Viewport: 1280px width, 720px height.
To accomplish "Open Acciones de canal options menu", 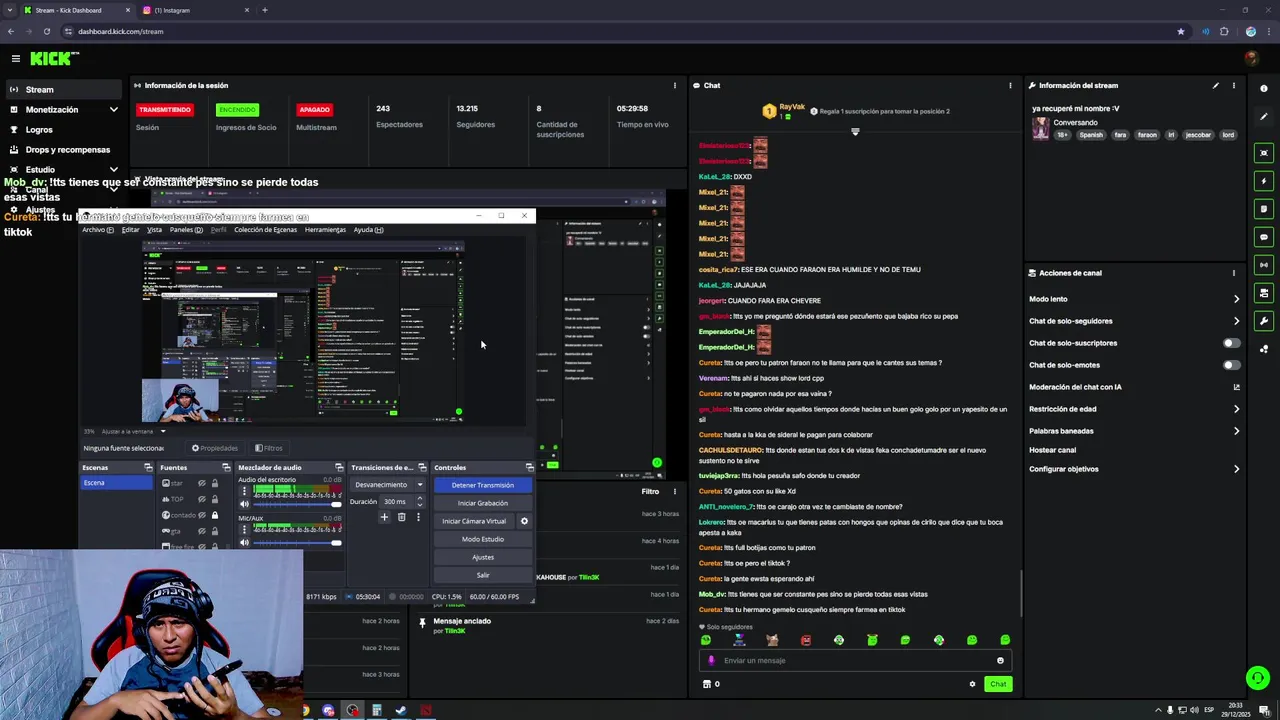I will [1234, 273].
